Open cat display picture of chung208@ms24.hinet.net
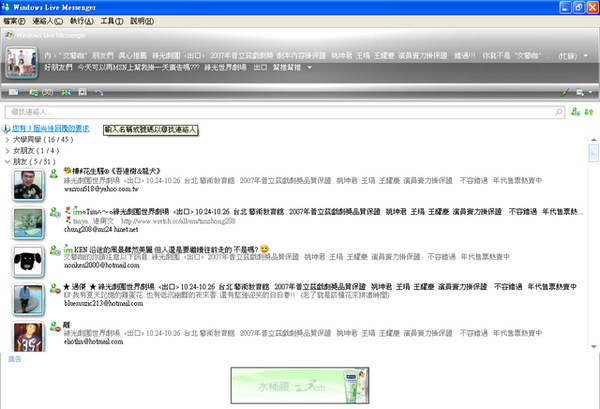This screenshot has width=600, height=409. pos(28,223)
